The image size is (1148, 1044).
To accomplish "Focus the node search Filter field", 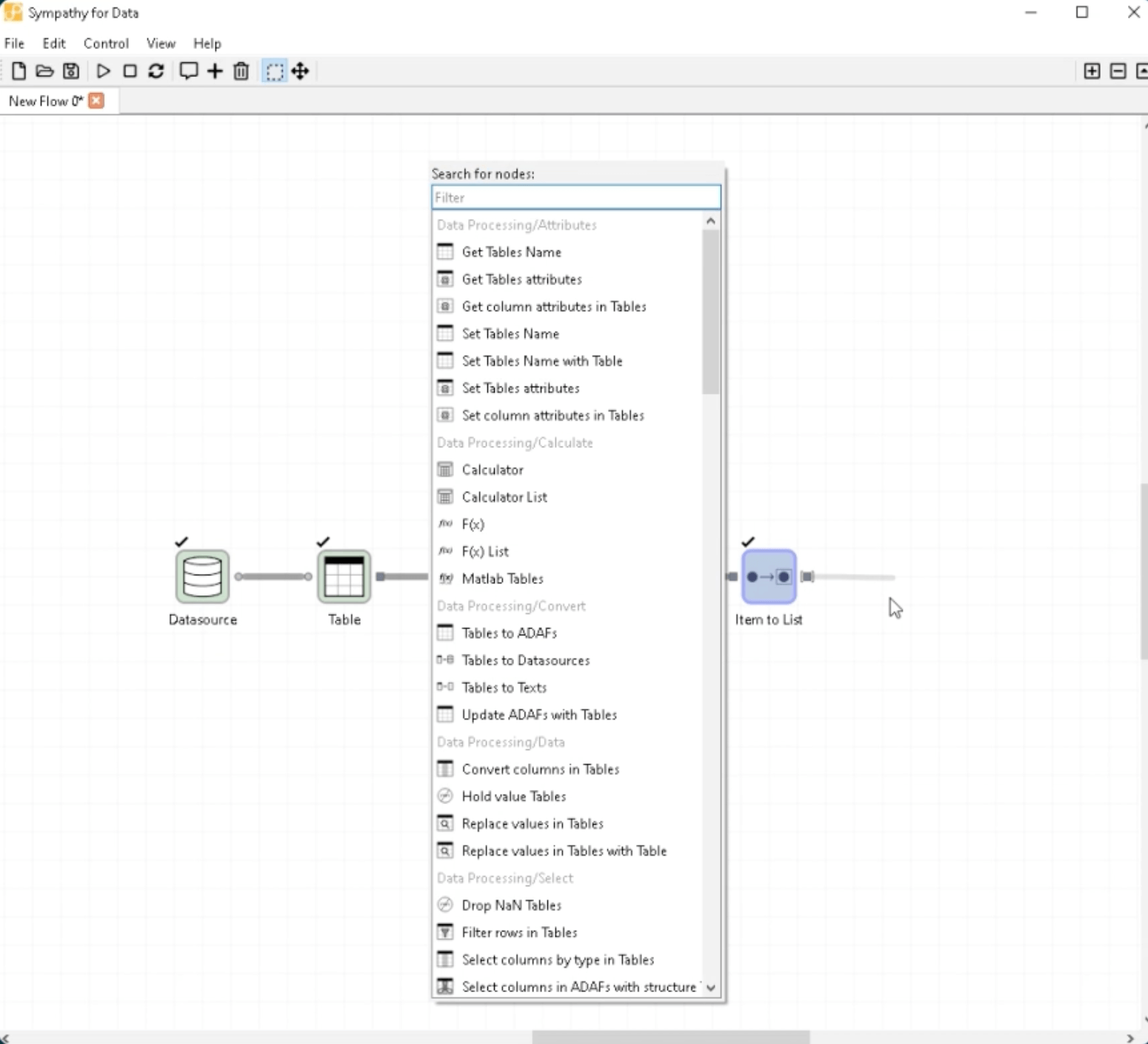I will pyautogui.click(x=575, y=198).
